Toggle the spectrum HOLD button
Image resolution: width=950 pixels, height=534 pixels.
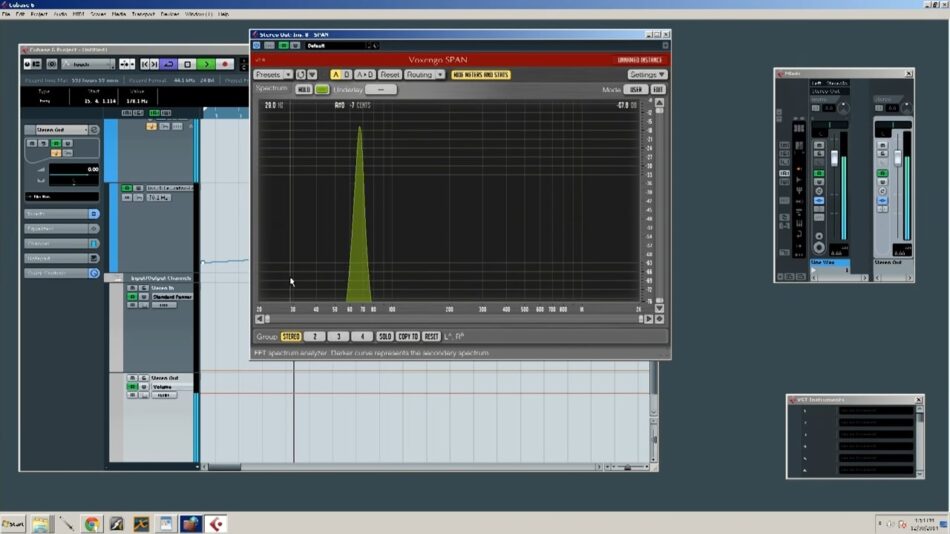point(304,90)
